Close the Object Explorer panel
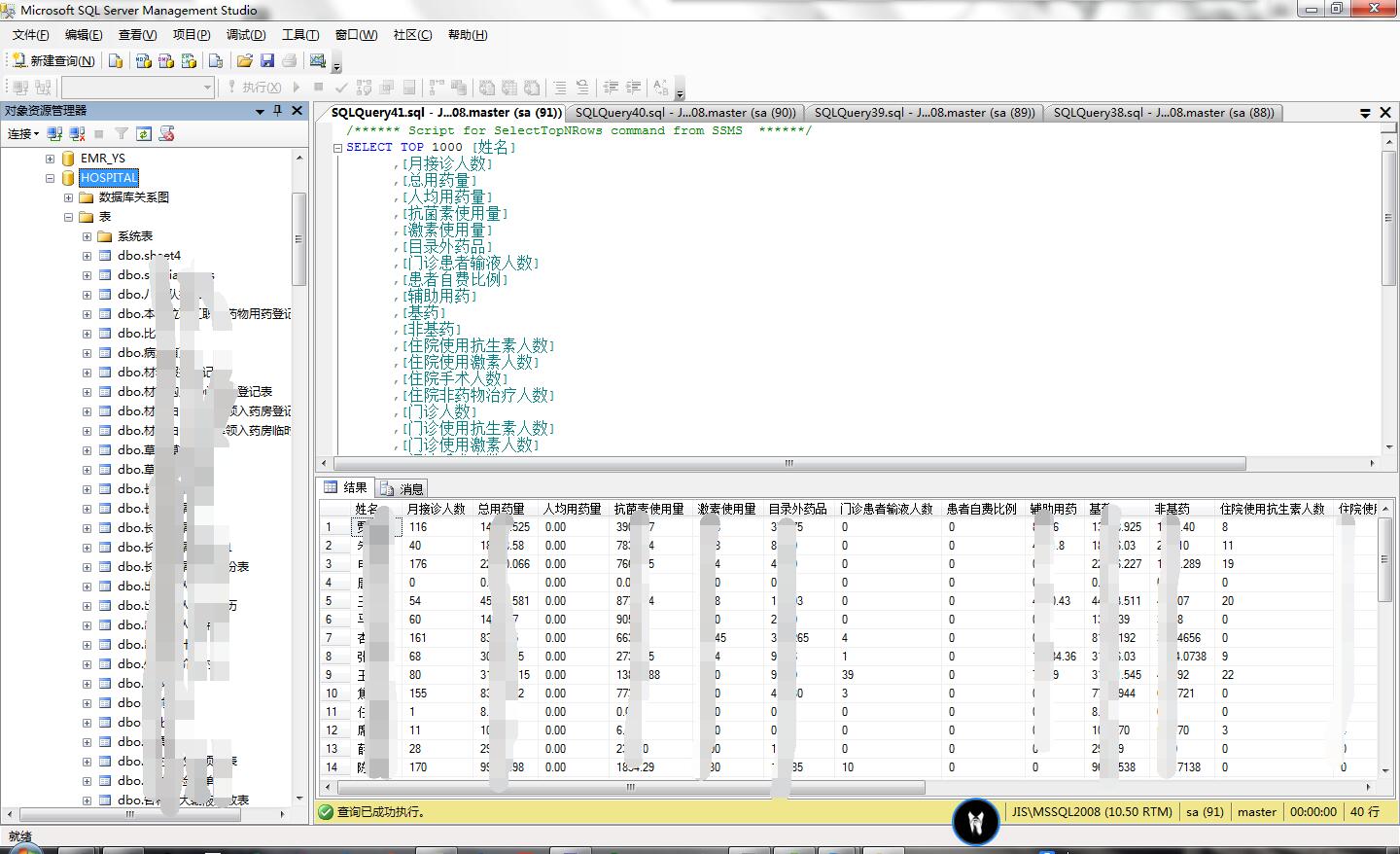This screenshot has height=854, width=1400. pos(297,111)
